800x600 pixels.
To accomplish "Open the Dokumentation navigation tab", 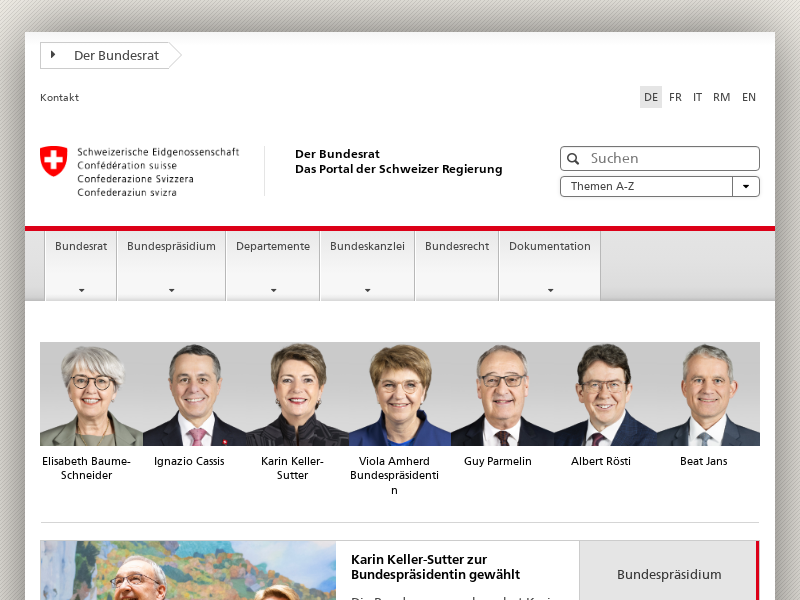I will (x=550, y=266).
